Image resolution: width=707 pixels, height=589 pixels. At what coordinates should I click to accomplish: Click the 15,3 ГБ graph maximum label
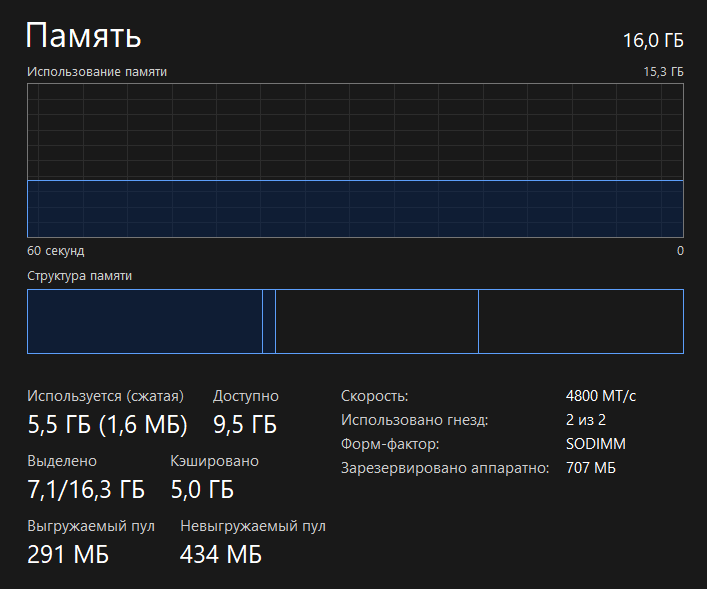click(x=663, y=72)
